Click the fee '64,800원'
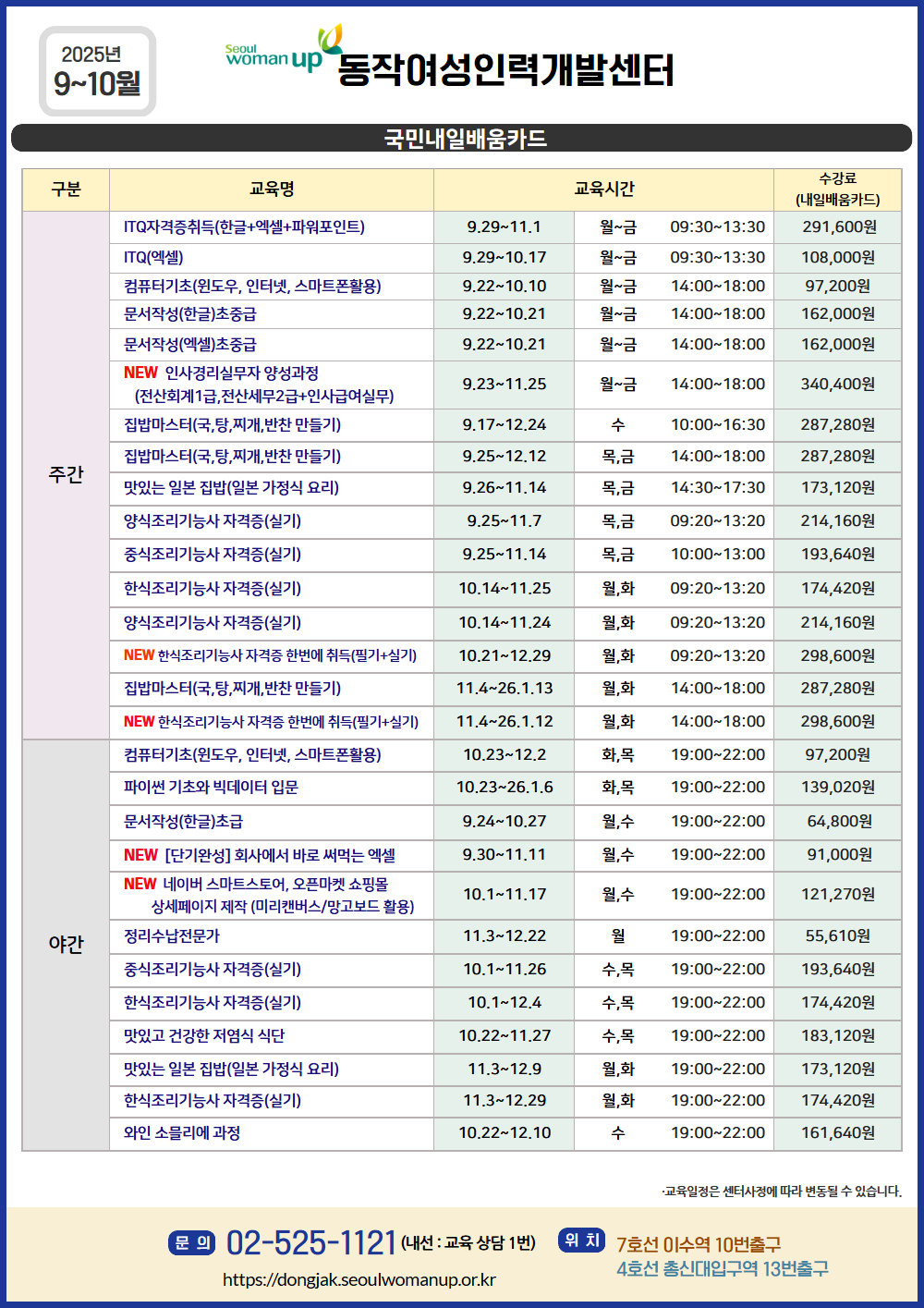Viewport: 924px width, 1308px height. (x=840, y=822)
